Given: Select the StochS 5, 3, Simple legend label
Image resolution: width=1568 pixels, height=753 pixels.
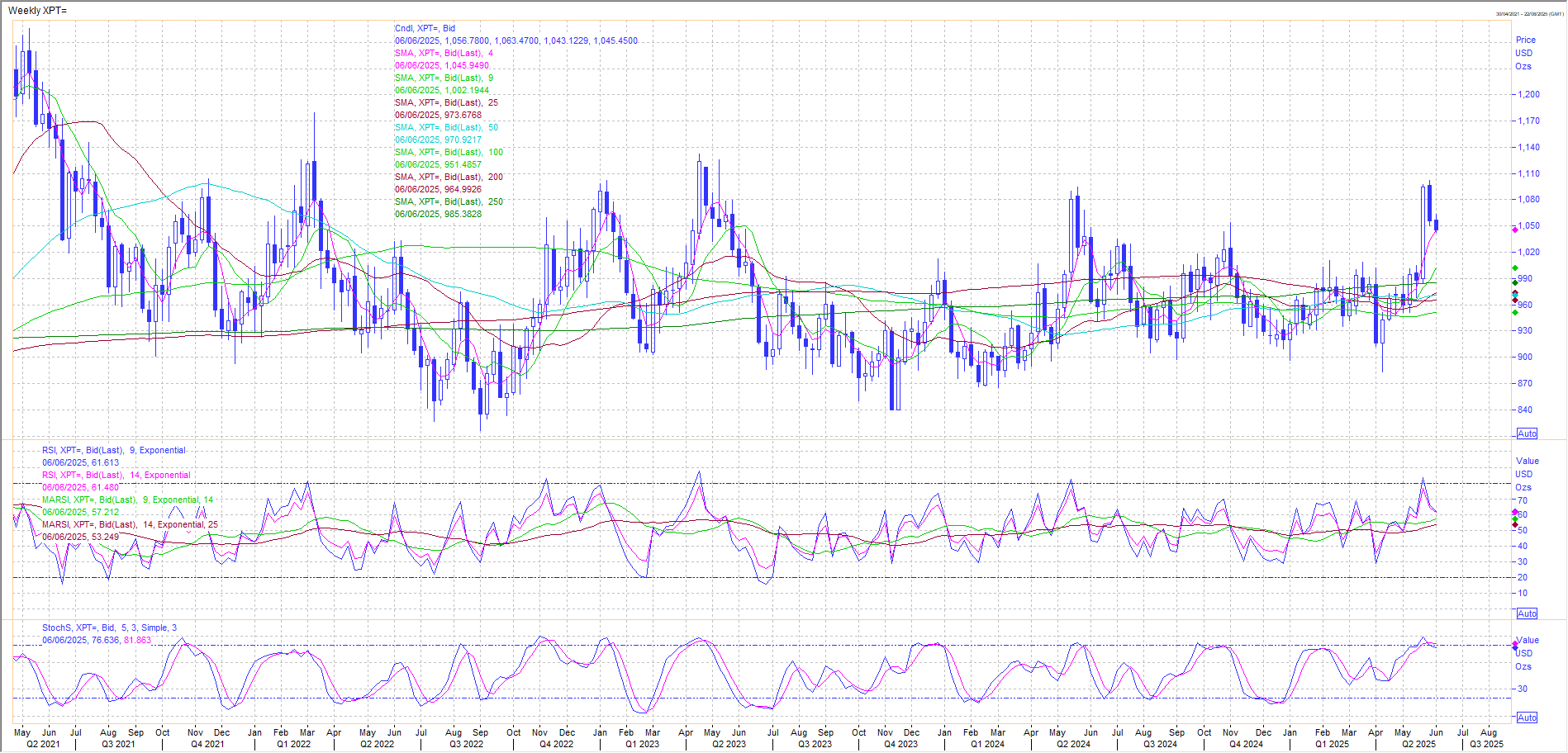Looking at the screenshot, I should pos(109,627).
